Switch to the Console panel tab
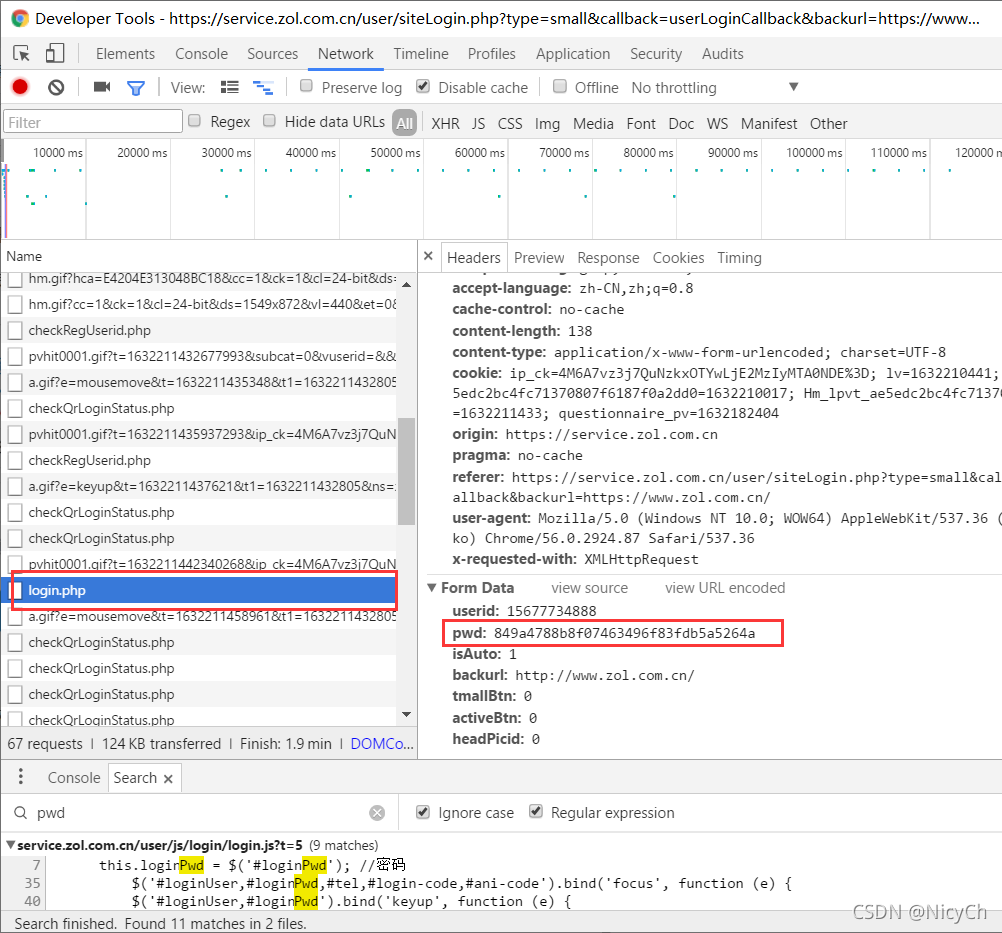The image size is (1002, 933). [x=201, y=54]
